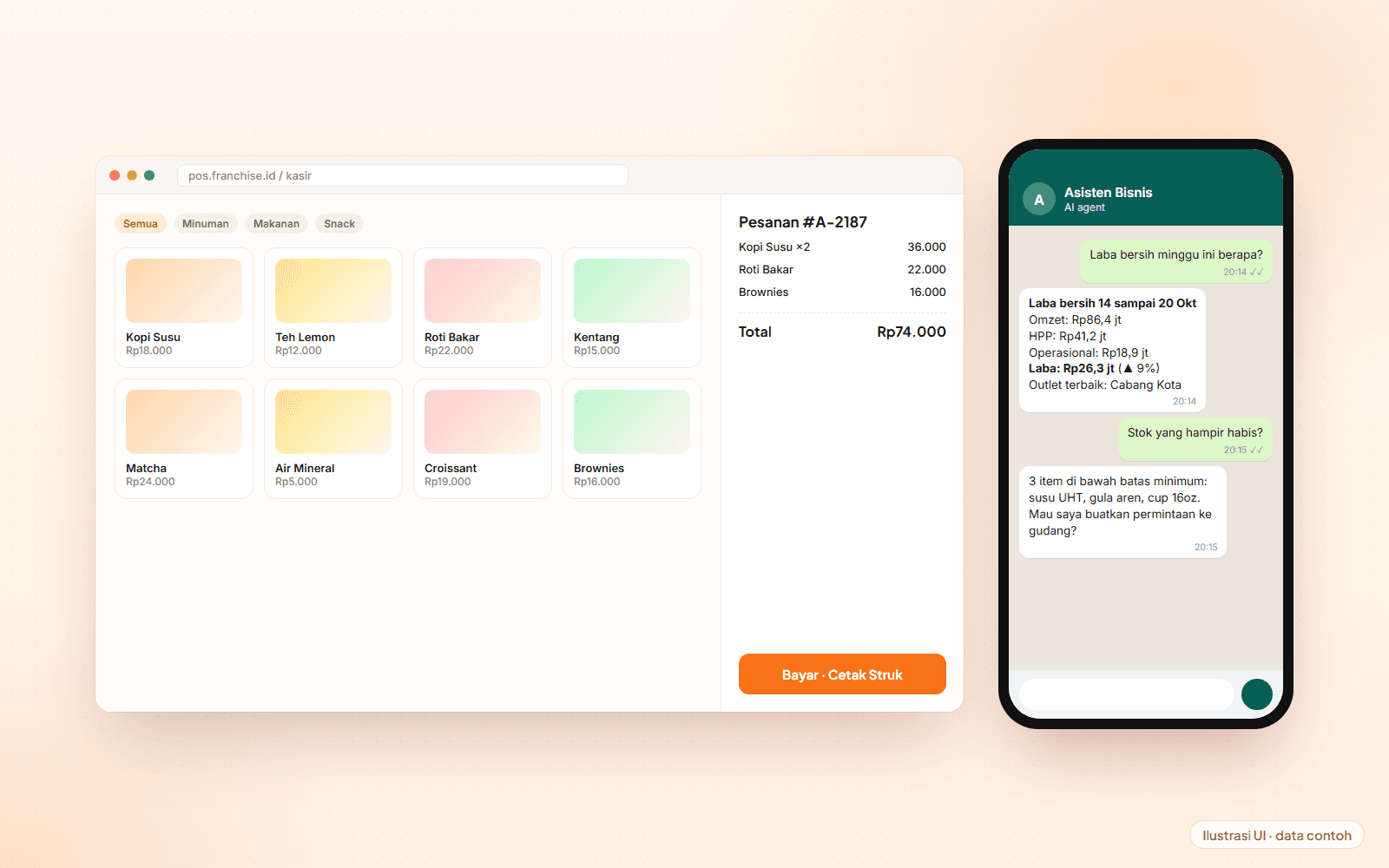
Task: Click the green maximize window dot
Action: click(x=149, y=175)
